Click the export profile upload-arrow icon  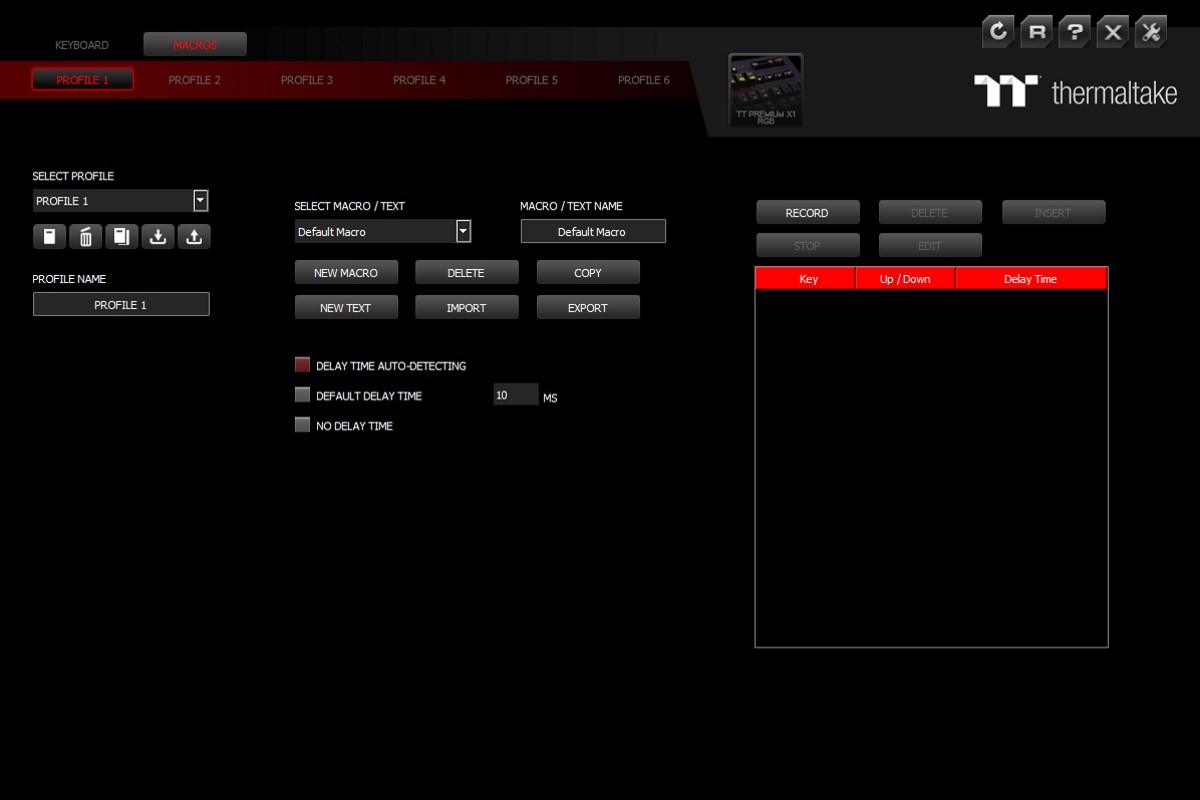pyautogui.click(x=194, y=237)
